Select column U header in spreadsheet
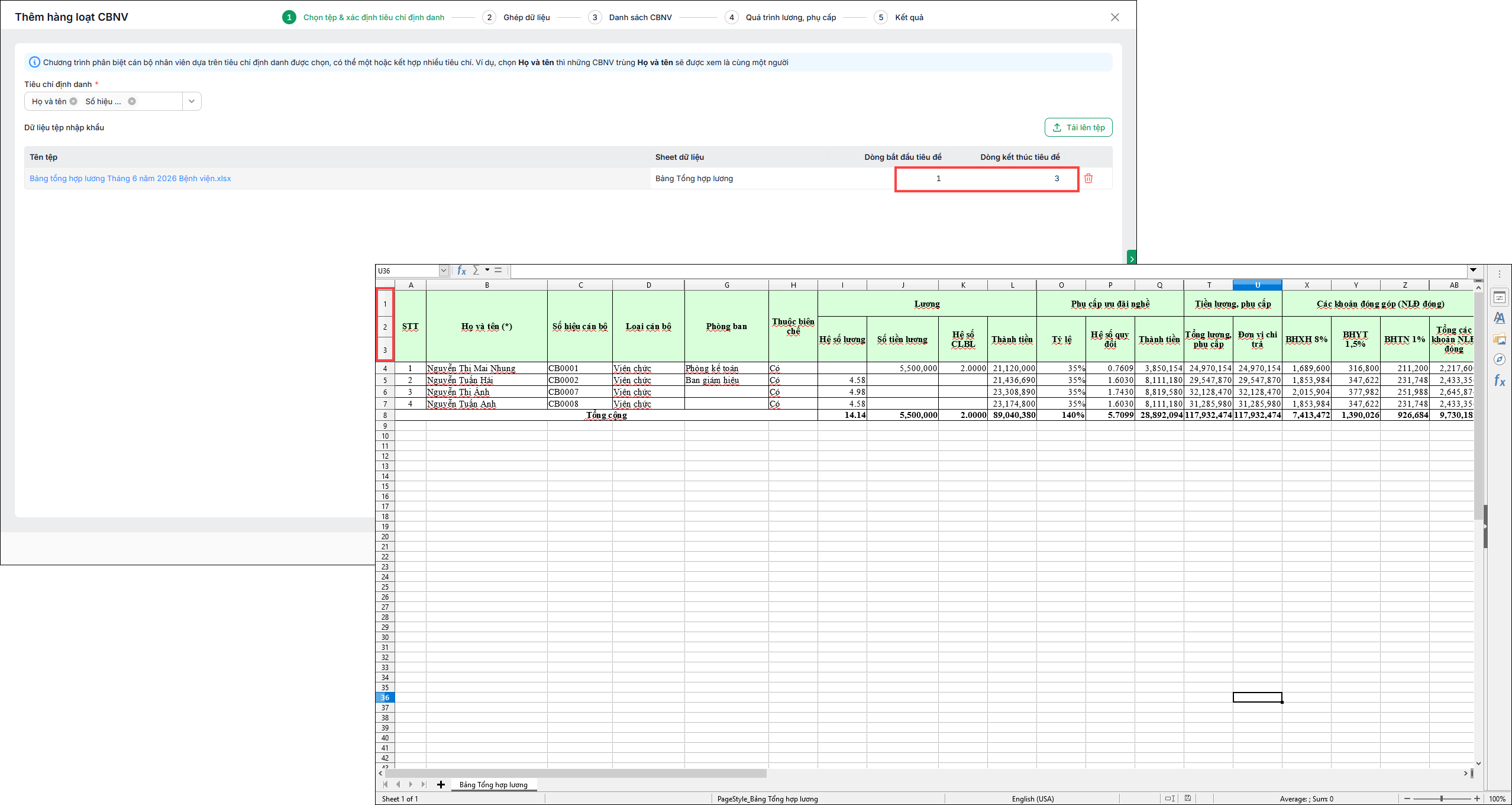 (1258, 285)
